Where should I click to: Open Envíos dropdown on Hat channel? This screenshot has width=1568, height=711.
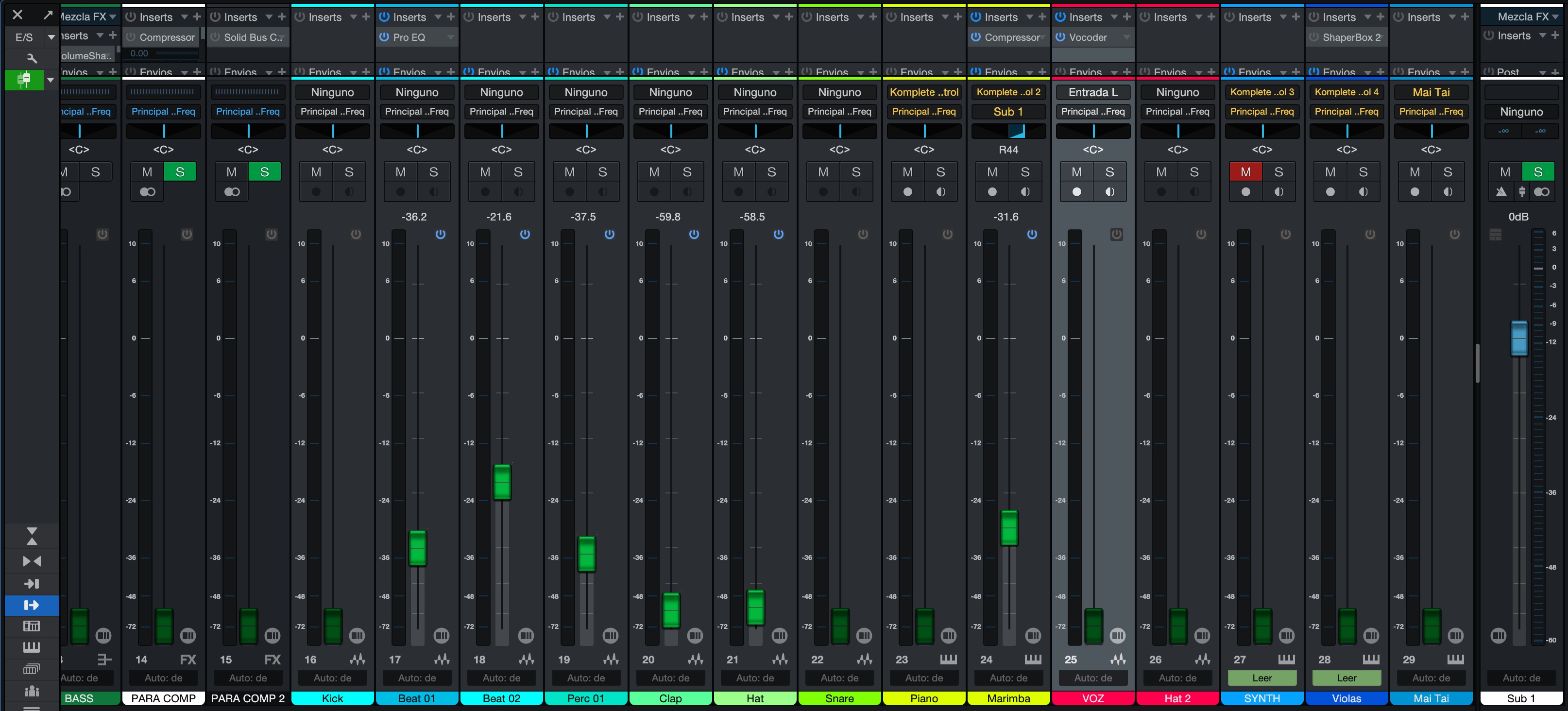tap(775, 72)
